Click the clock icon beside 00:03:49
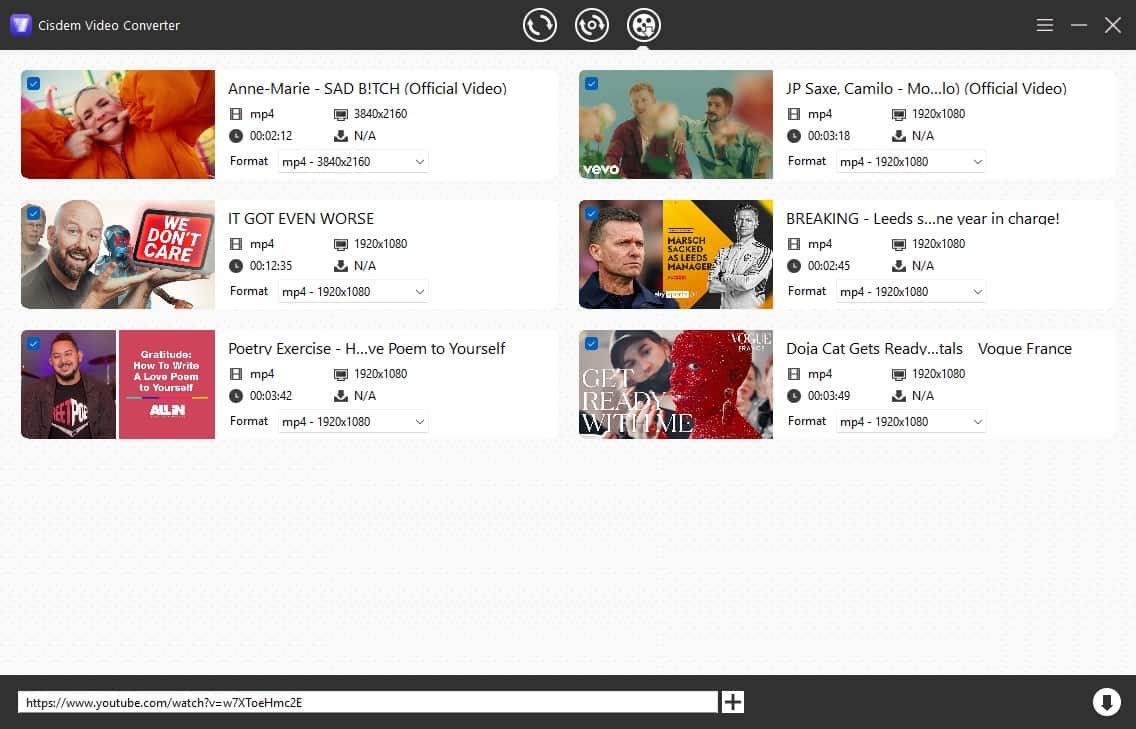The image size is (1136, 729). (x=793, y=396)
